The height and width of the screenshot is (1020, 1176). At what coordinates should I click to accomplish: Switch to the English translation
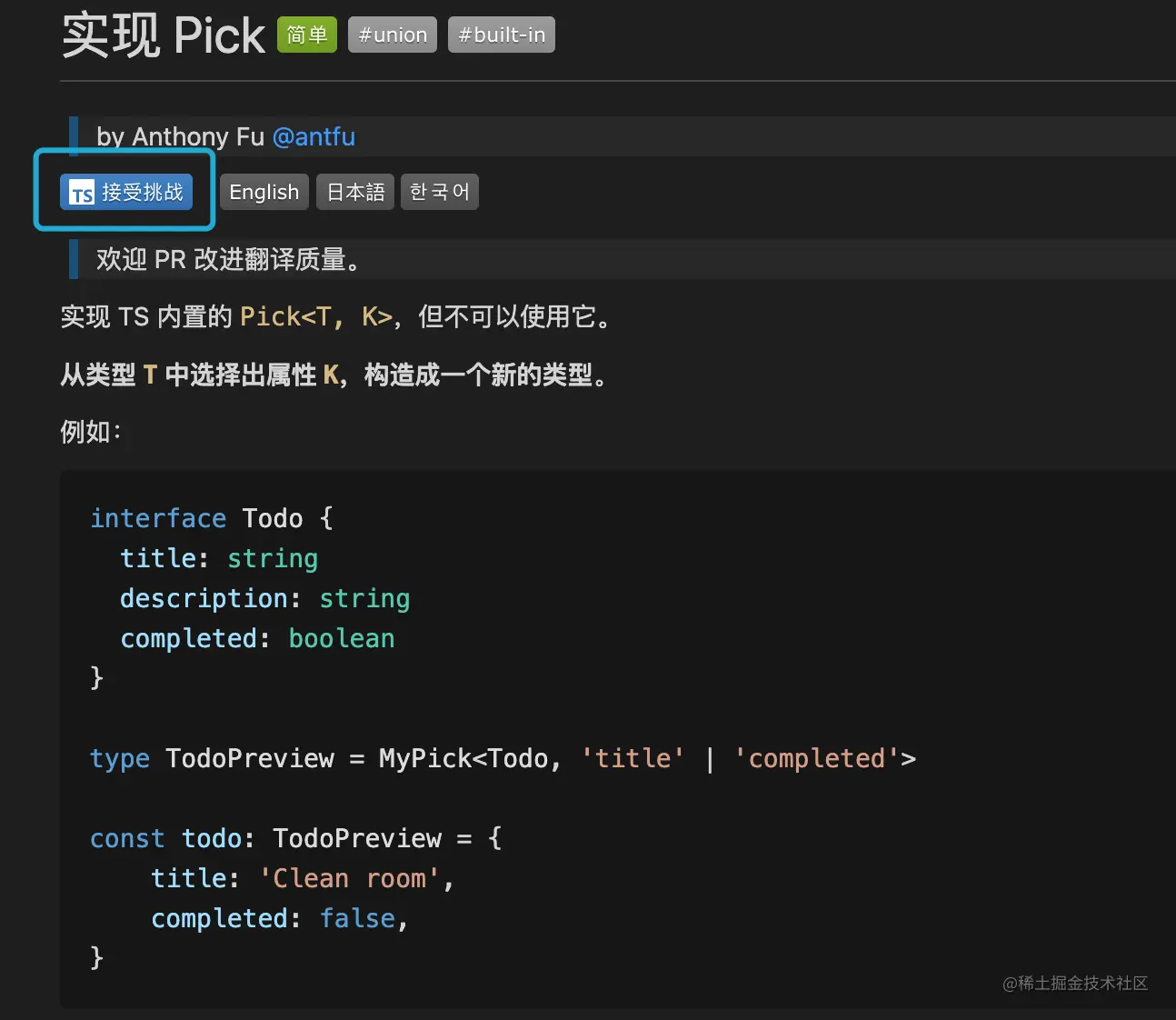264,192
